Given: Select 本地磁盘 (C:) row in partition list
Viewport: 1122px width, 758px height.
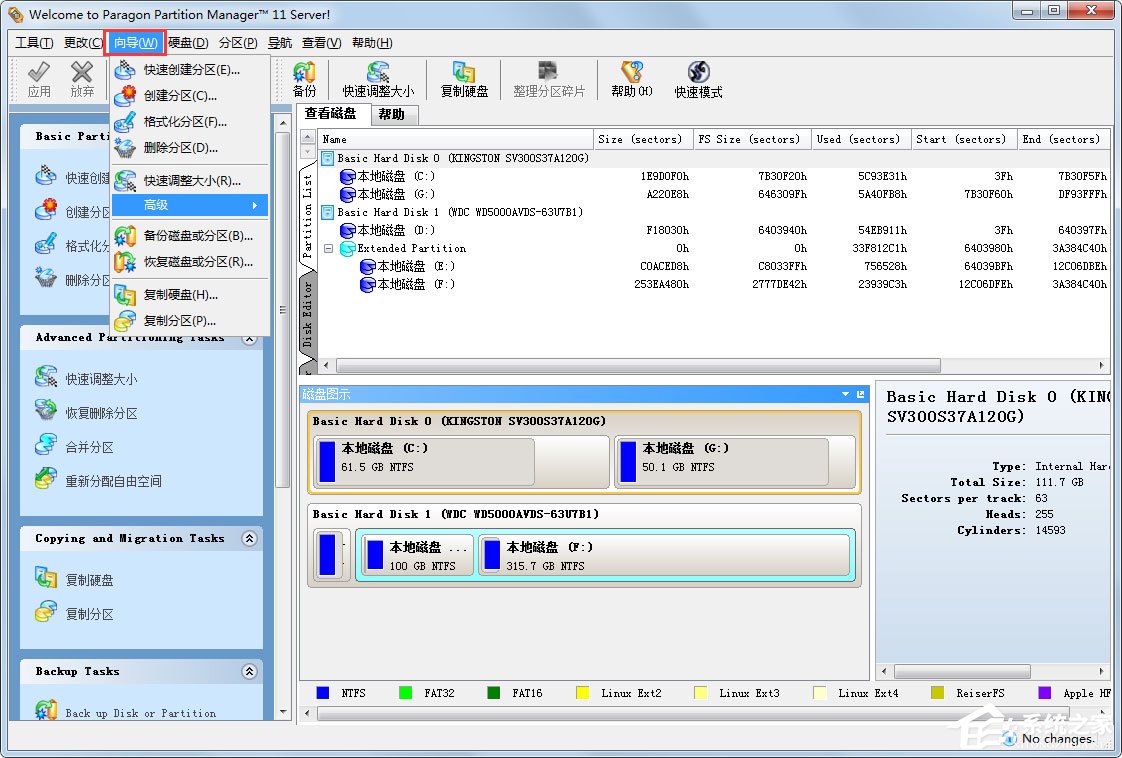Looking at the screenshot, I should pyautogui.click(x=715, y=176).
